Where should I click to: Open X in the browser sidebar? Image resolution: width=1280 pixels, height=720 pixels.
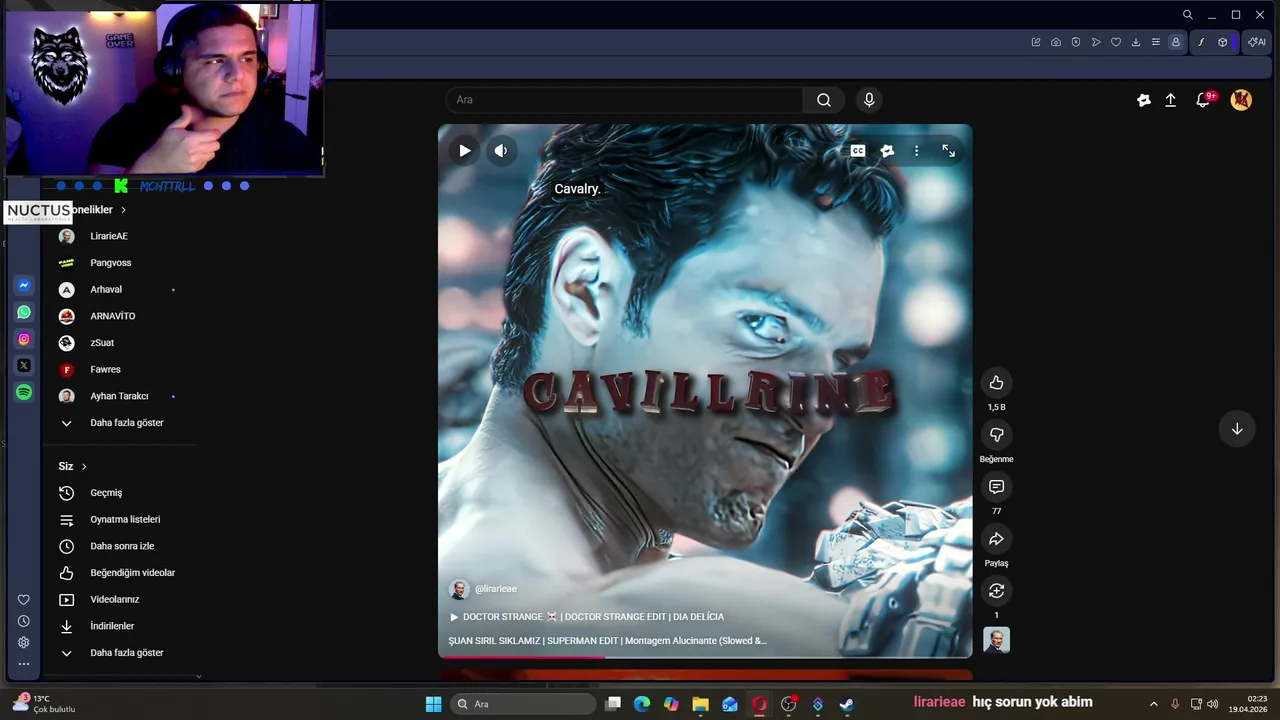tap(24, 366)
